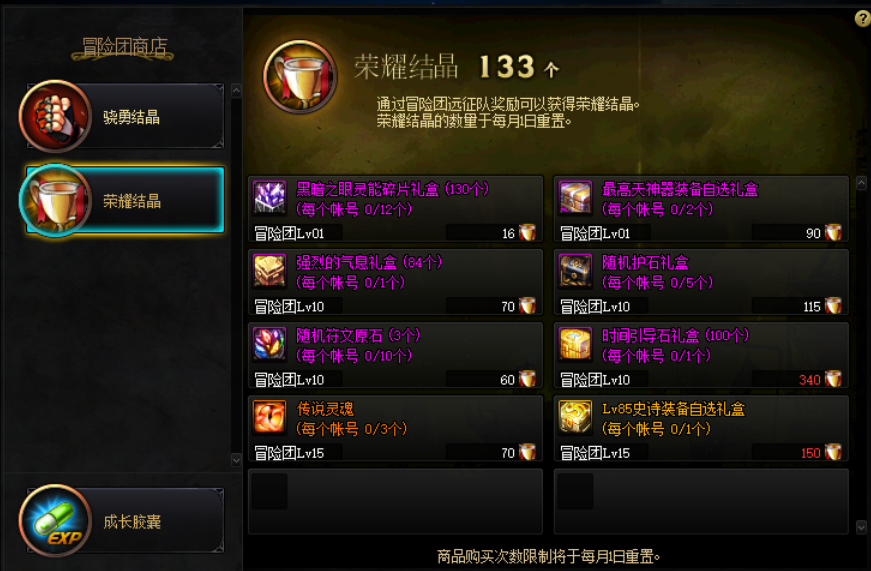Screen dimensions: 871x571
Task: Click the down arrow of sidebar scrollbar
Action: 236,460
